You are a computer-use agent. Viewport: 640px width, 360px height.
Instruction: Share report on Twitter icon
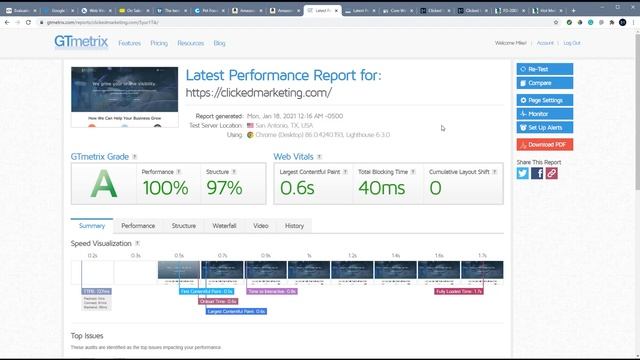[x=522, y=173]
